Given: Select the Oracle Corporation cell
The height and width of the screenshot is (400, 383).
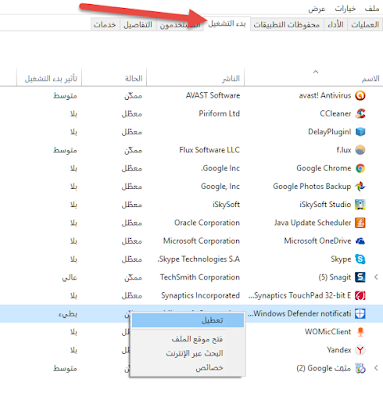Looking at the screenshot, I should pyautogui.click(x=207, y=223).
